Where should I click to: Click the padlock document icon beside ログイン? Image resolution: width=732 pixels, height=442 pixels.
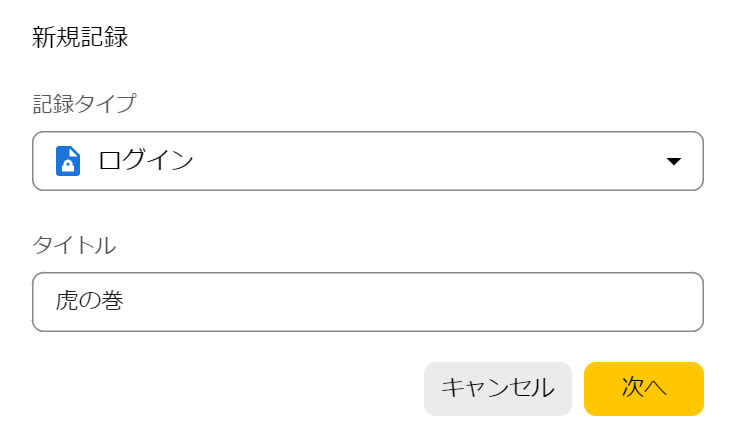click(x=68, y=161)
